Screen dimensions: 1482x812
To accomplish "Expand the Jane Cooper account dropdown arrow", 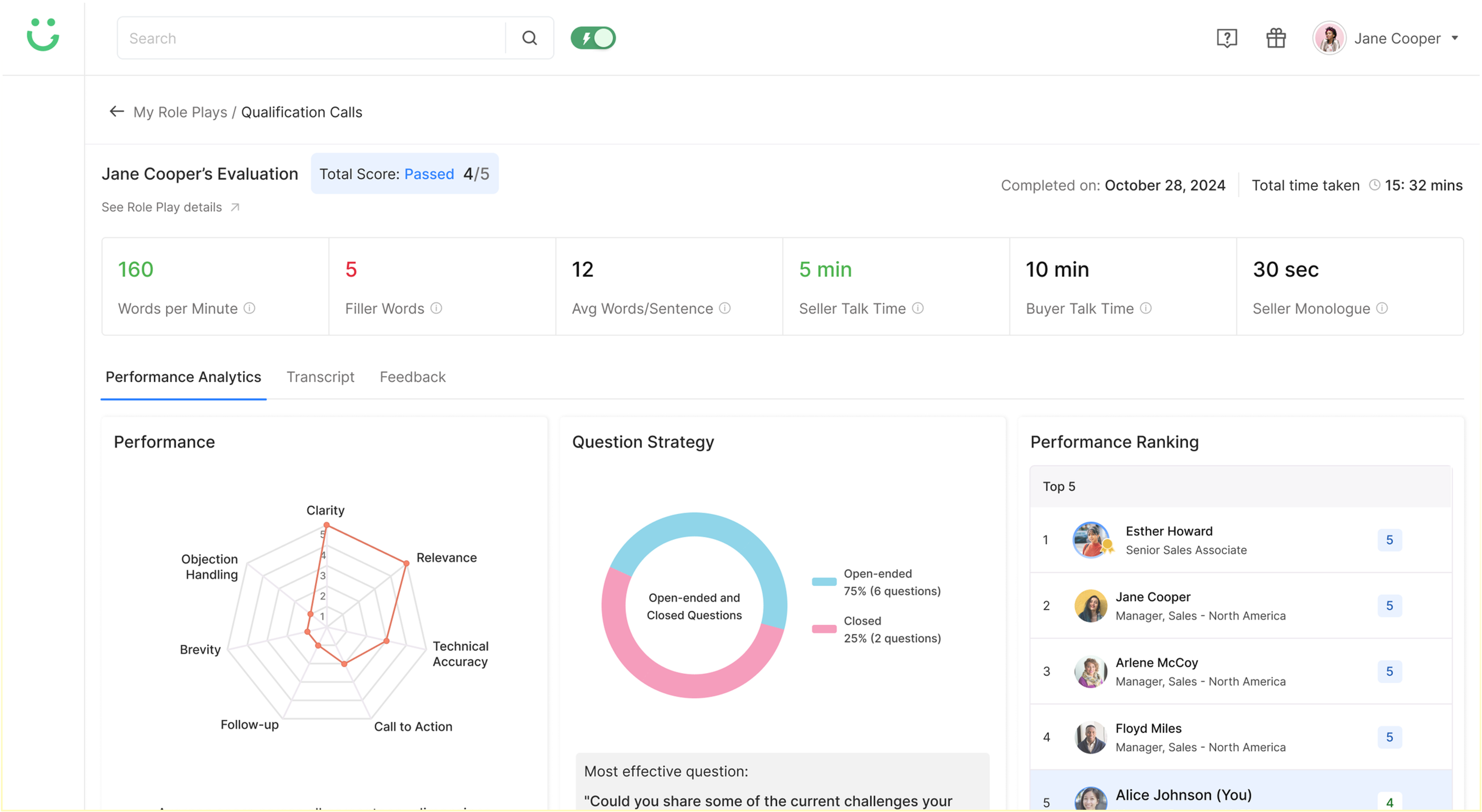I will (1455, 38).
